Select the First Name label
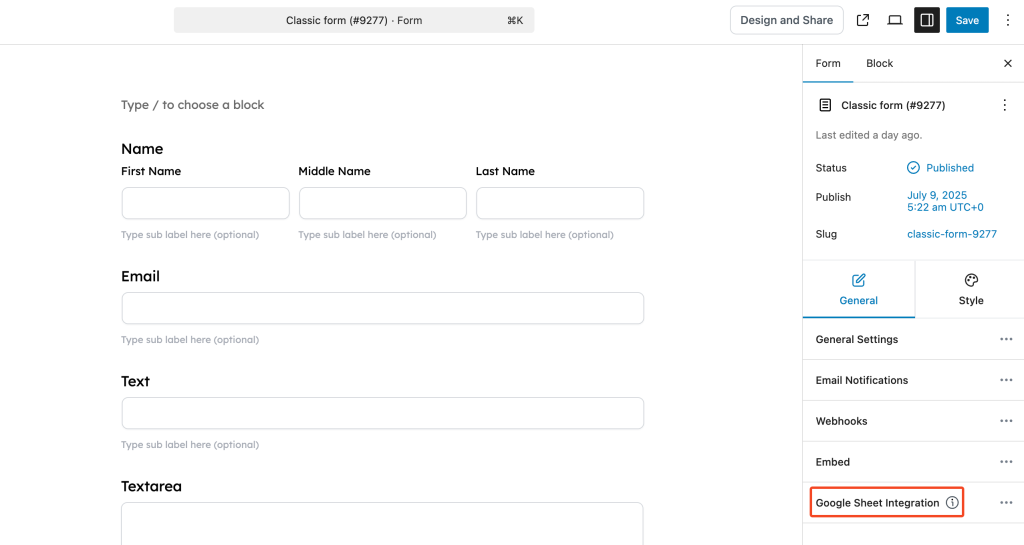This screenshot has height=545, width=1024. [x=151, y=171]
